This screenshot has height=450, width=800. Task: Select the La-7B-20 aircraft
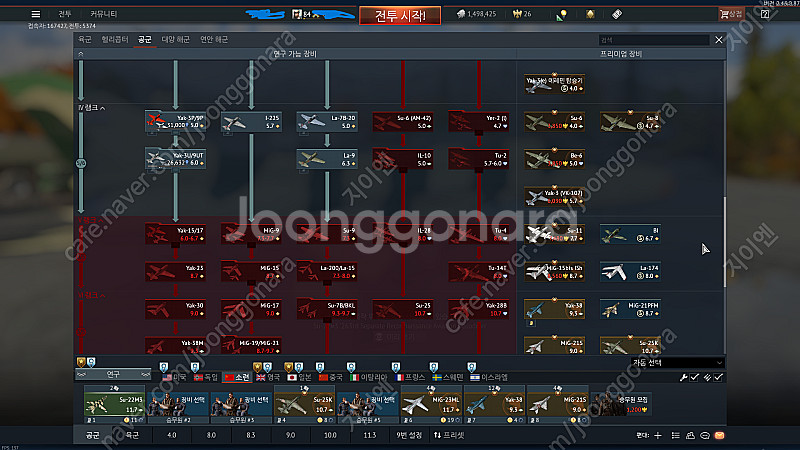pos(327,121)
